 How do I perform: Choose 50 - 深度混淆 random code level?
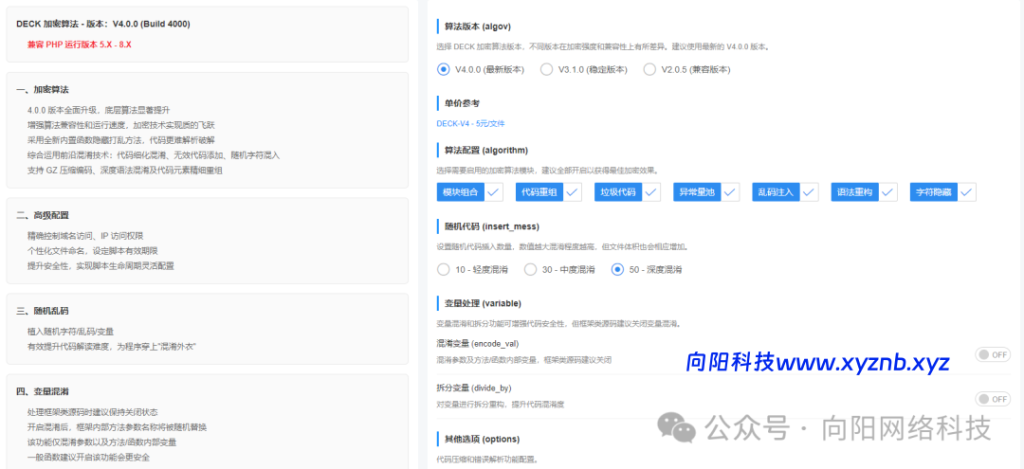[x=647, y=269]
